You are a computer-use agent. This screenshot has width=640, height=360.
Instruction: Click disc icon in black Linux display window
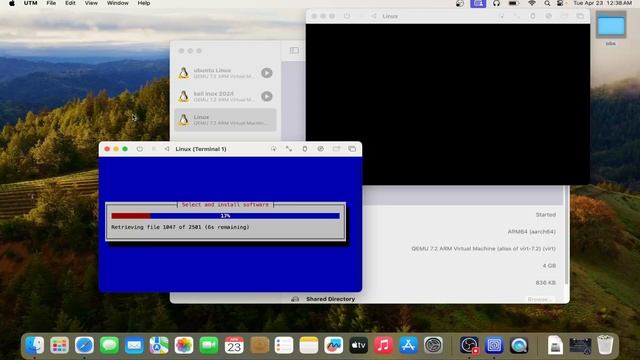(x=549, y=16)
